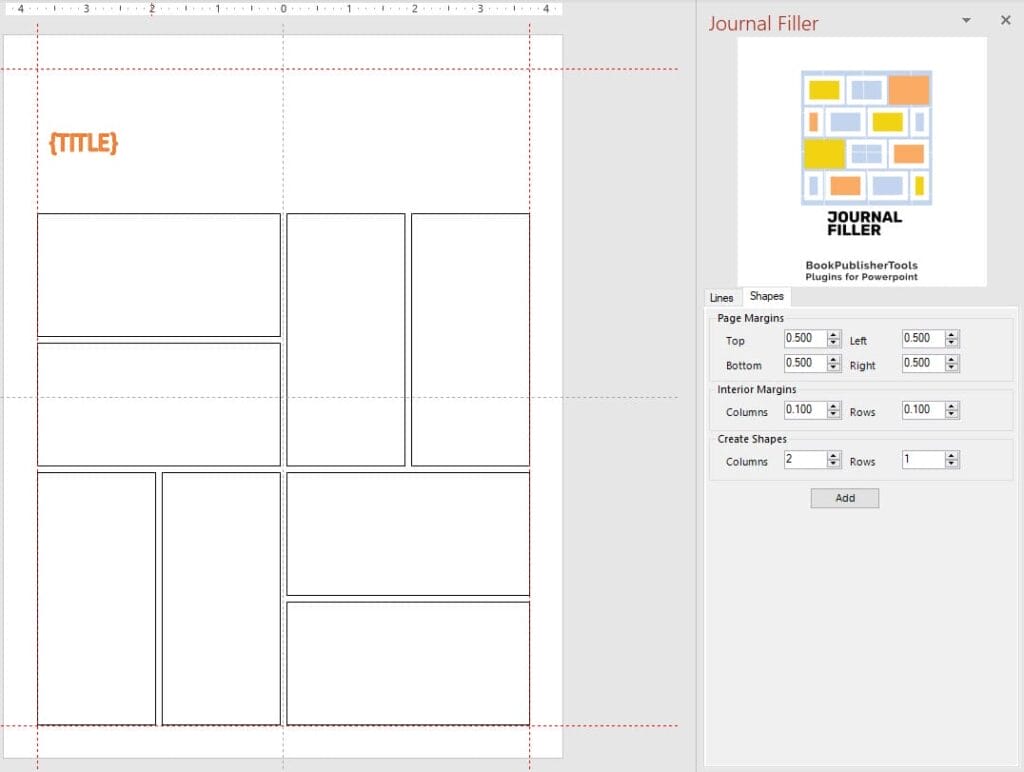Increase Create Shapes Rows with spinner arrow
The image size is (1024, 772).
pos(952,456)
